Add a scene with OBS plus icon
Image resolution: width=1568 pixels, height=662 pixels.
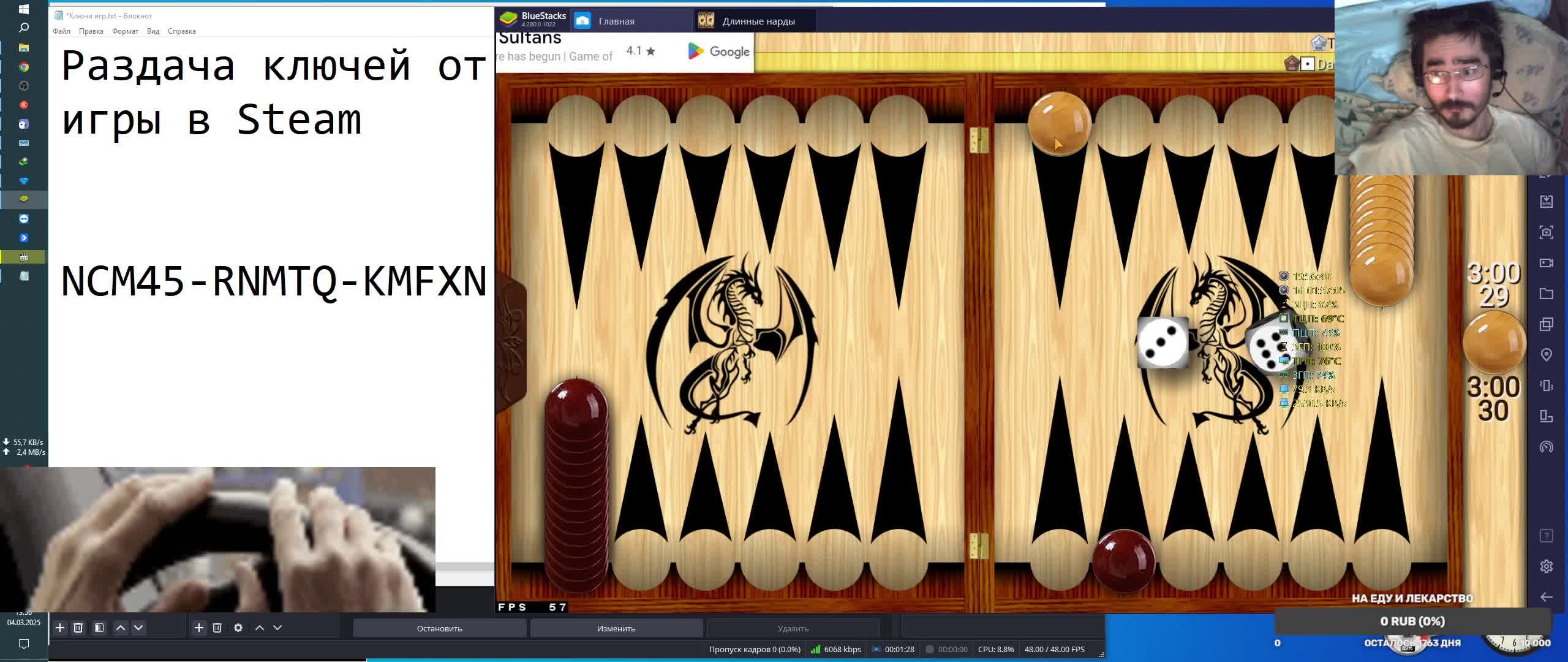(x=60, y=628)
